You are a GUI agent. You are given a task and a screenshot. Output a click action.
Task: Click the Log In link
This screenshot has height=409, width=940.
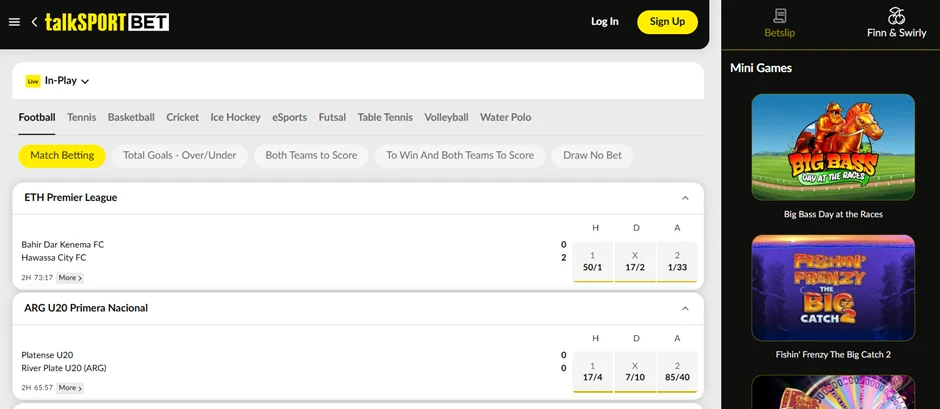pyautogui.click(x=605, y=22)
